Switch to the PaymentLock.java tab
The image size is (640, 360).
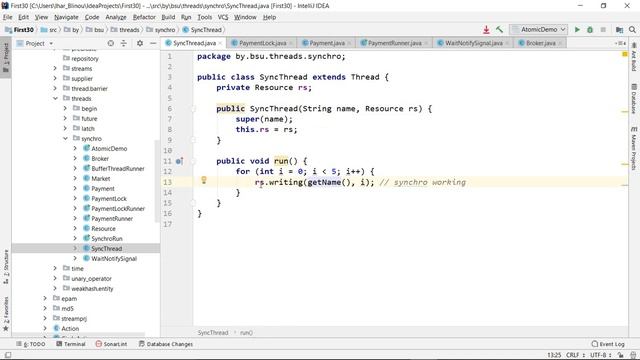(x=262, y=43)
